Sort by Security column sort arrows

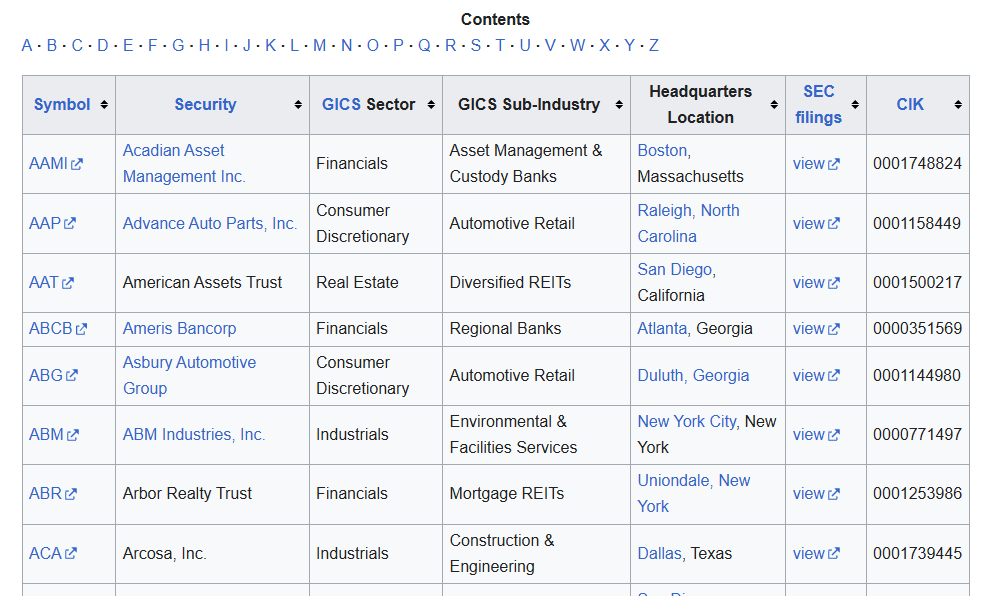click(298, 105)
